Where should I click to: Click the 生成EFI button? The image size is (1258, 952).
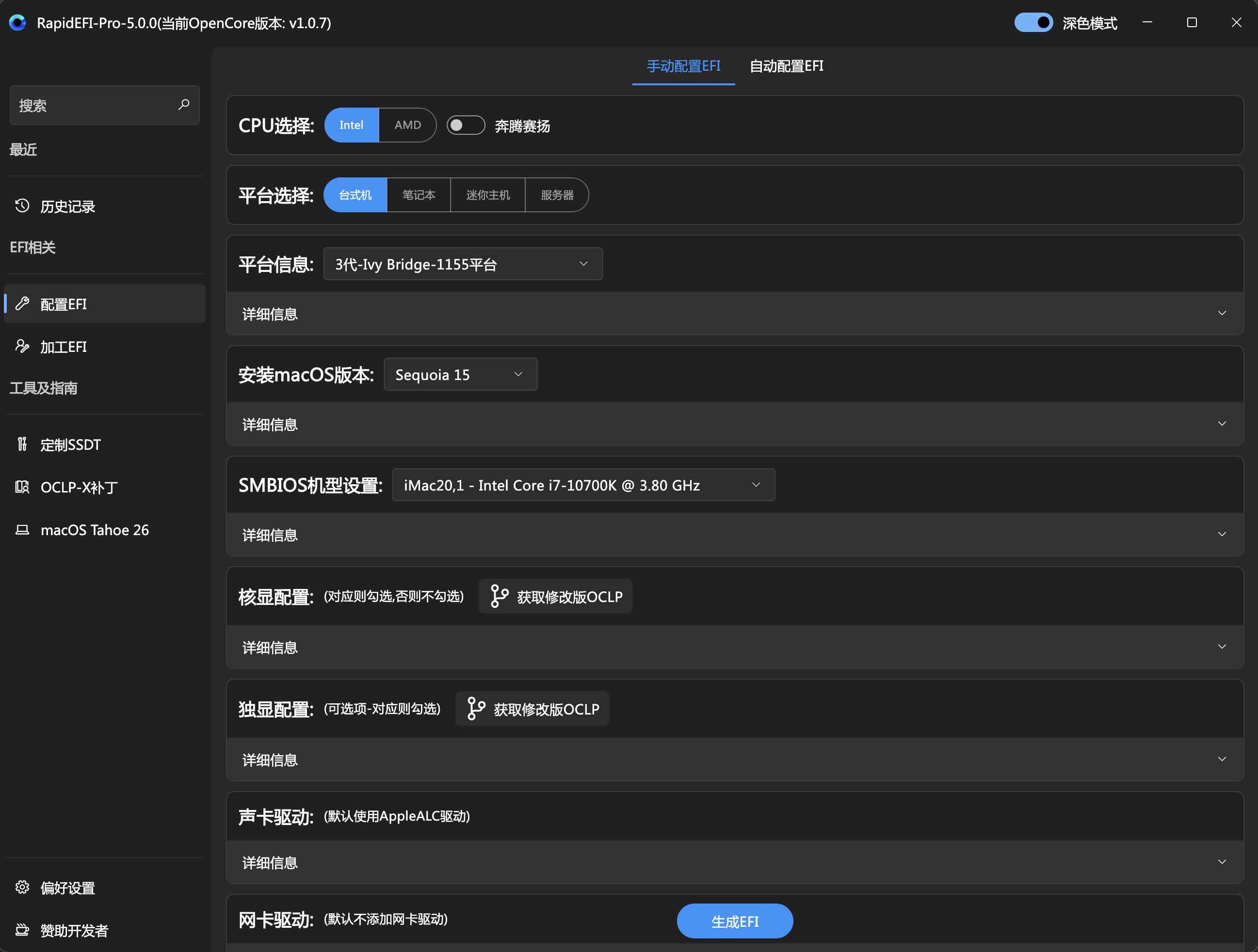pos(735,921)
